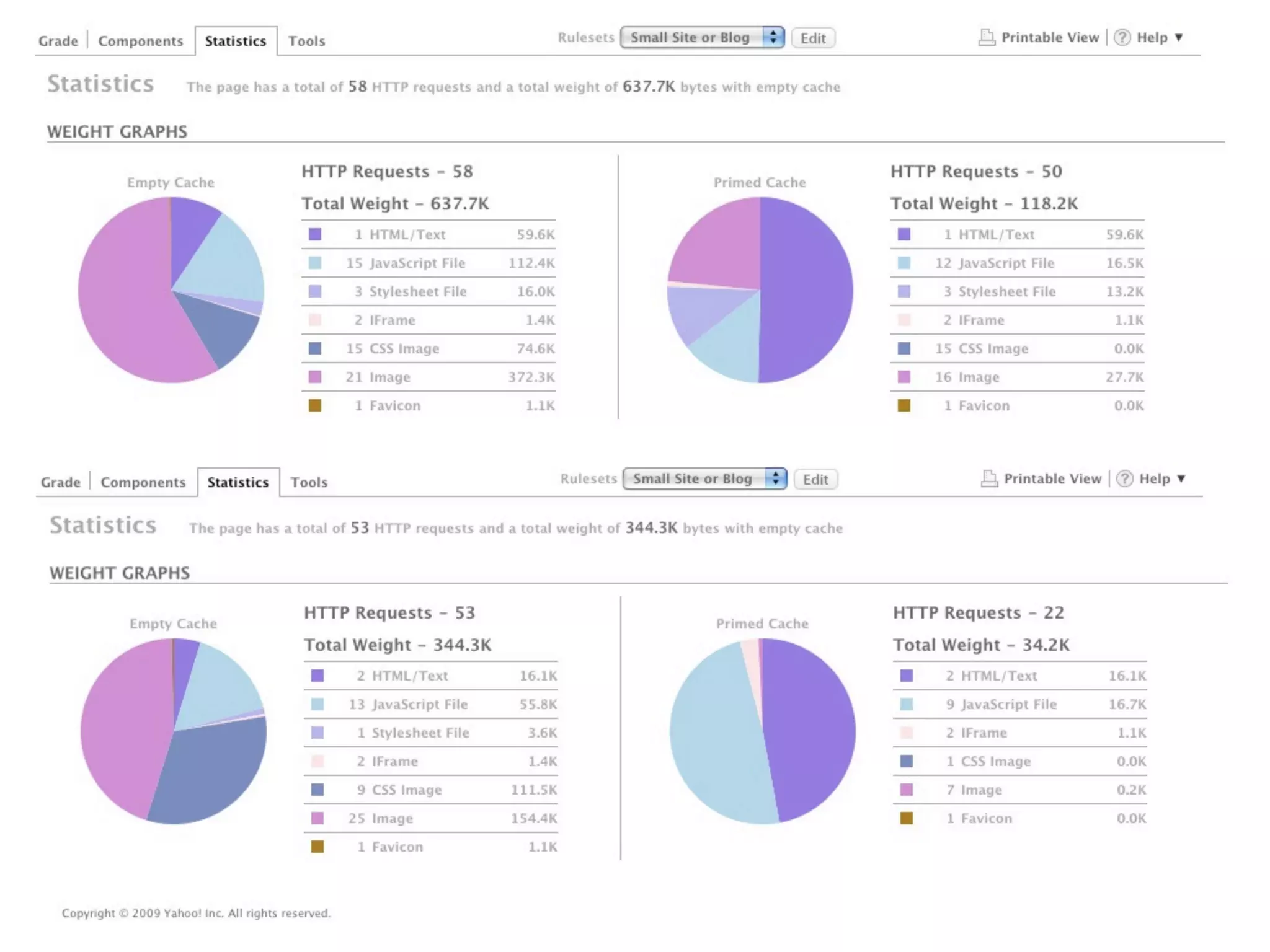The height and width of the screenshot is (952, 1270).
Task: Expand the top Help menu arrow
Action: pos(1179,38)
